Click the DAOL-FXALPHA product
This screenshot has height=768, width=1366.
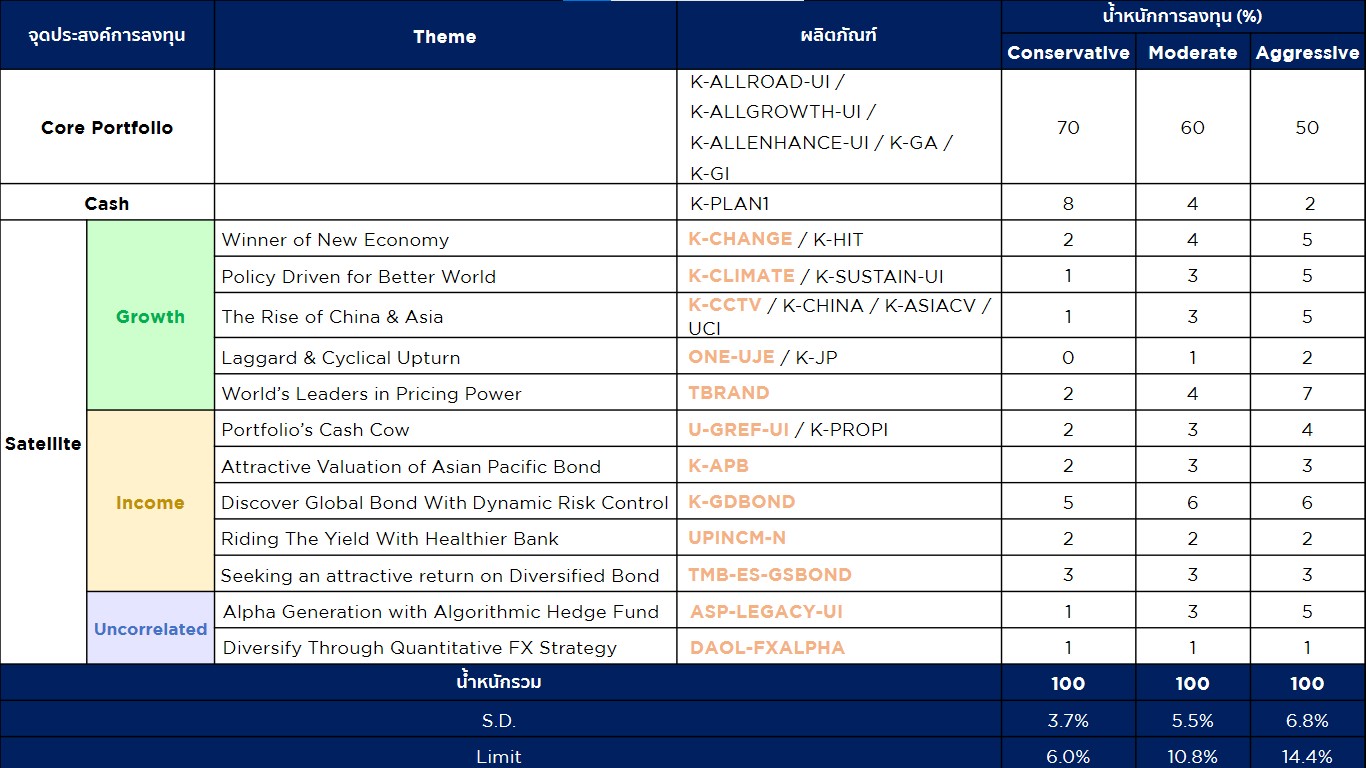(767, 648)
